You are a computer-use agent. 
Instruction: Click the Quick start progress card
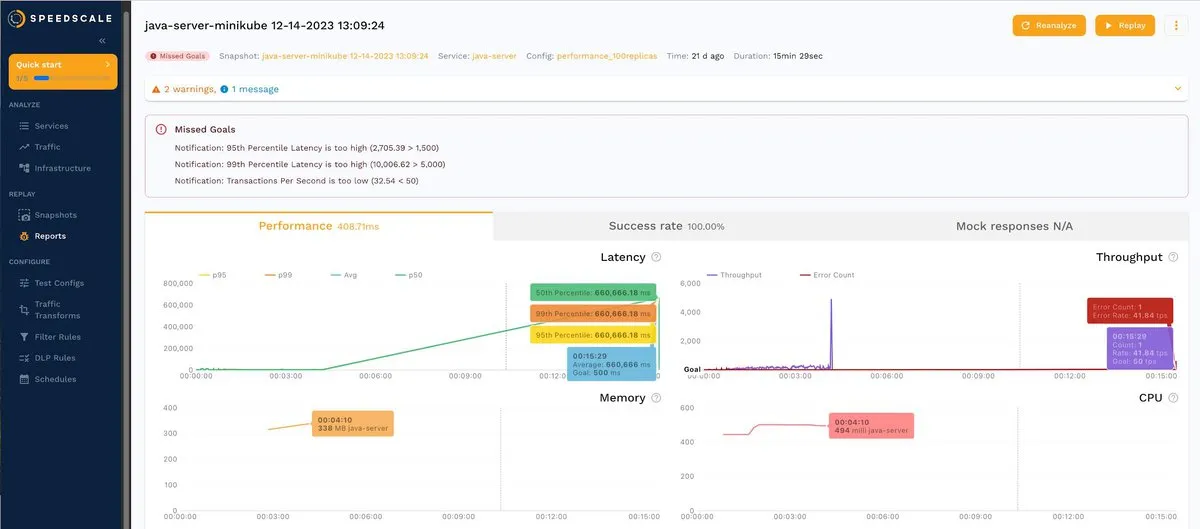pyautogui.click(x=63, y=70)
